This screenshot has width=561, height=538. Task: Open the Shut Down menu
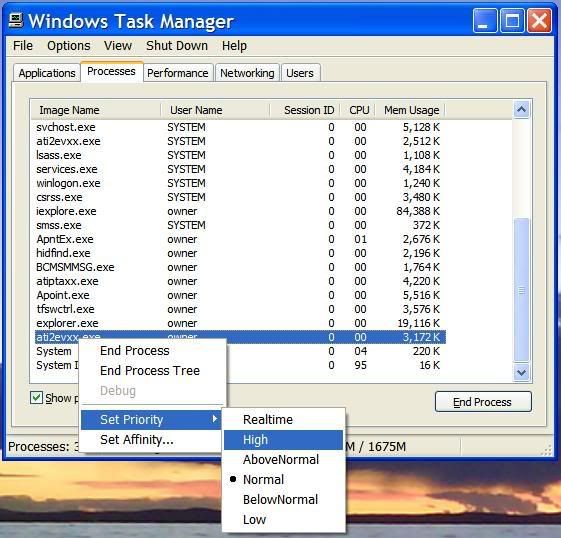click(177, 46)
